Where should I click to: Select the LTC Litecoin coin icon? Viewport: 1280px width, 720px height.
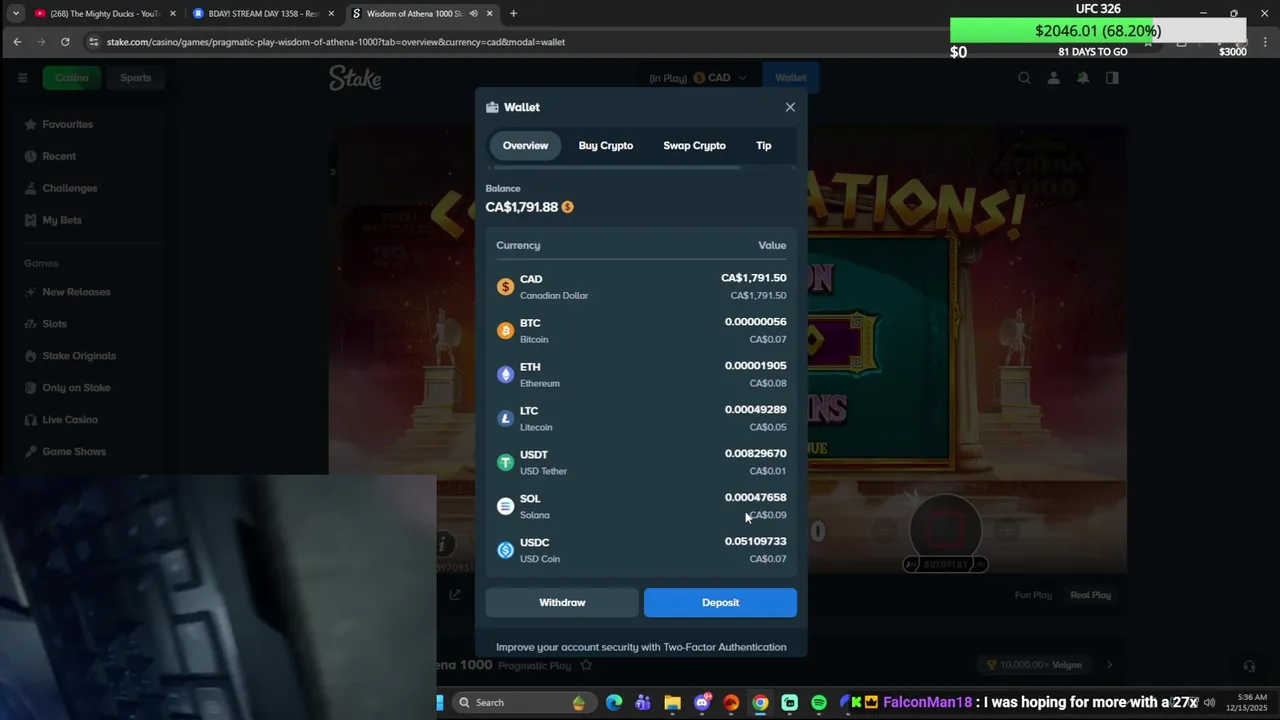pyautogui.click(x=505, y=418)
